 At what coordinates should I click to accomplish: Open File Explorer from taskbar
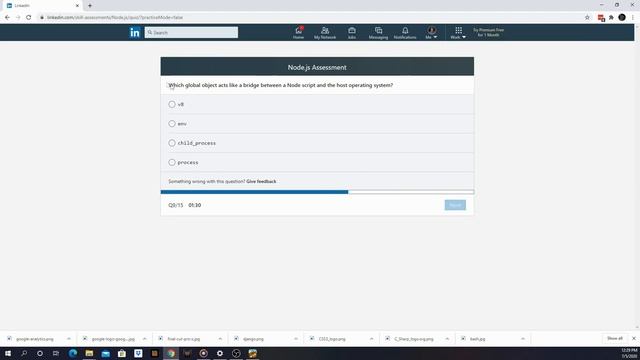coord(89,353)
